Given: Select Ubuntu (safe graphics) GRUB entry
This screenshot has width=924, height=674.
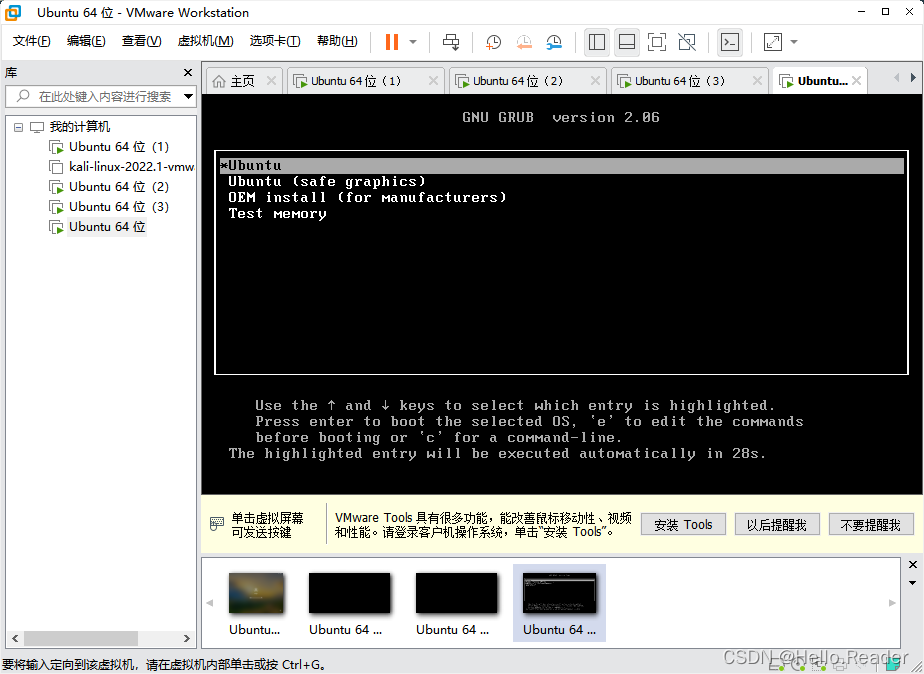Looking at the screenshot, I should pyautogui.click(x=326, y=181).
